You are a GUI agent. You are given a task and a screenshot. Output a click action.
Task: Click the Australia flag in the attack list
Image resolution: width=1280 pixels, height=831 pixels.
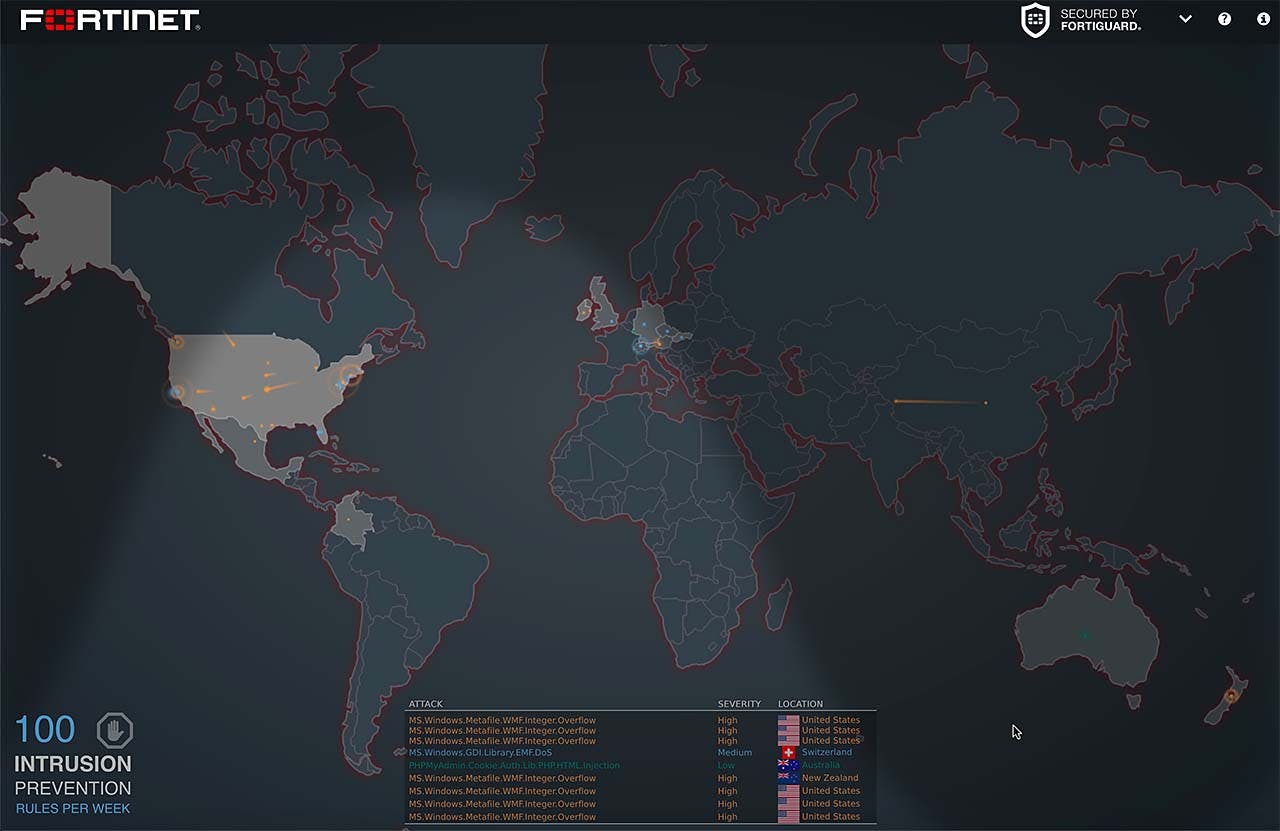click(788, 765)
